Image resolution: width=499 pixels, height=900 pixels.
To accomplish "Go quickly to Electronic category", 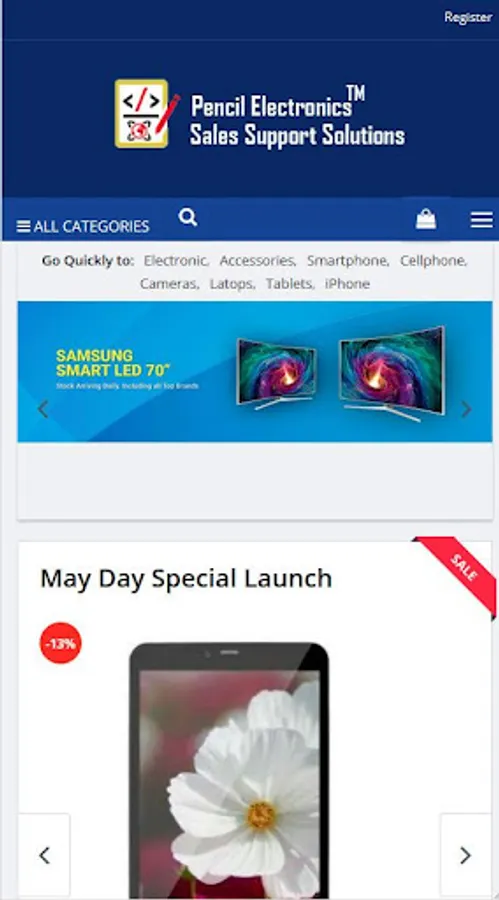I will tap(176, 261).
